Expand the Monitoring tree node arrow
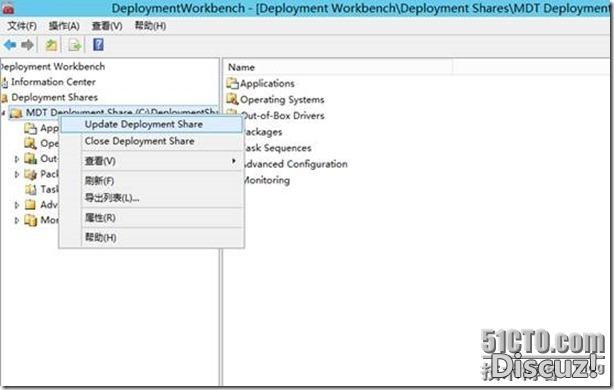Image resolution: width=614 pixels, height=390 pixels. 17,220
